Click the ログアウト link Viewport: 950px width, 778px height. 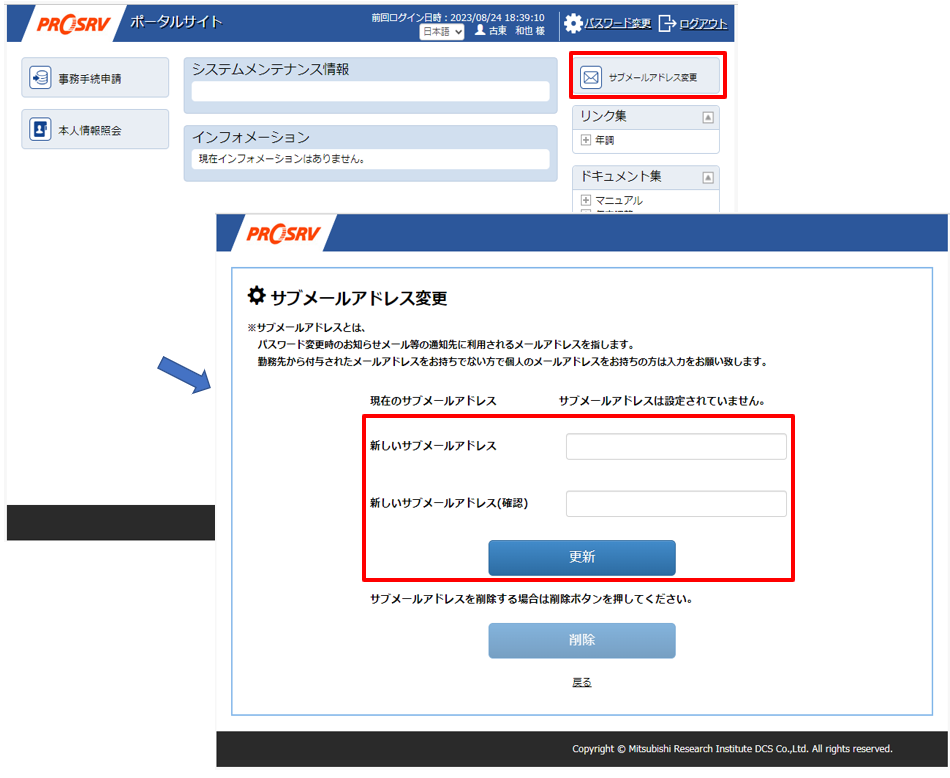tap(703, 24)
